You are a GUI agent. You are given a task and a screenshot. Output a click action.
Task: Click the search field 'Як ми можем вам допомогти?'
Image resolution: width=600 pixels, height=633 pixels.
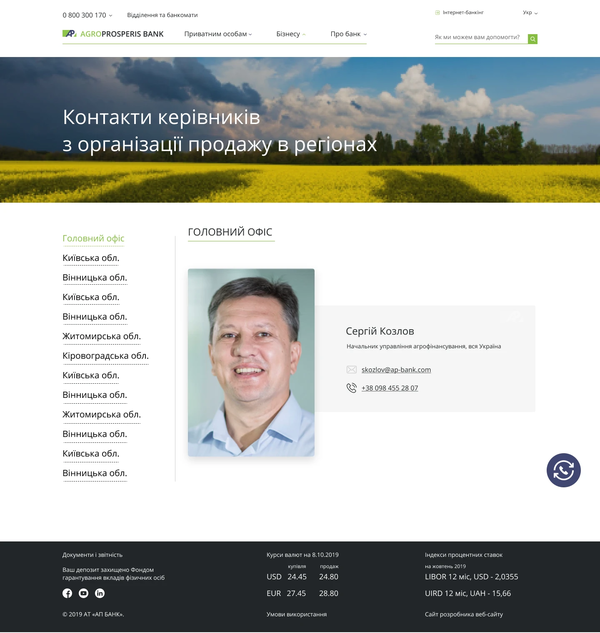(x=479, y=38)
